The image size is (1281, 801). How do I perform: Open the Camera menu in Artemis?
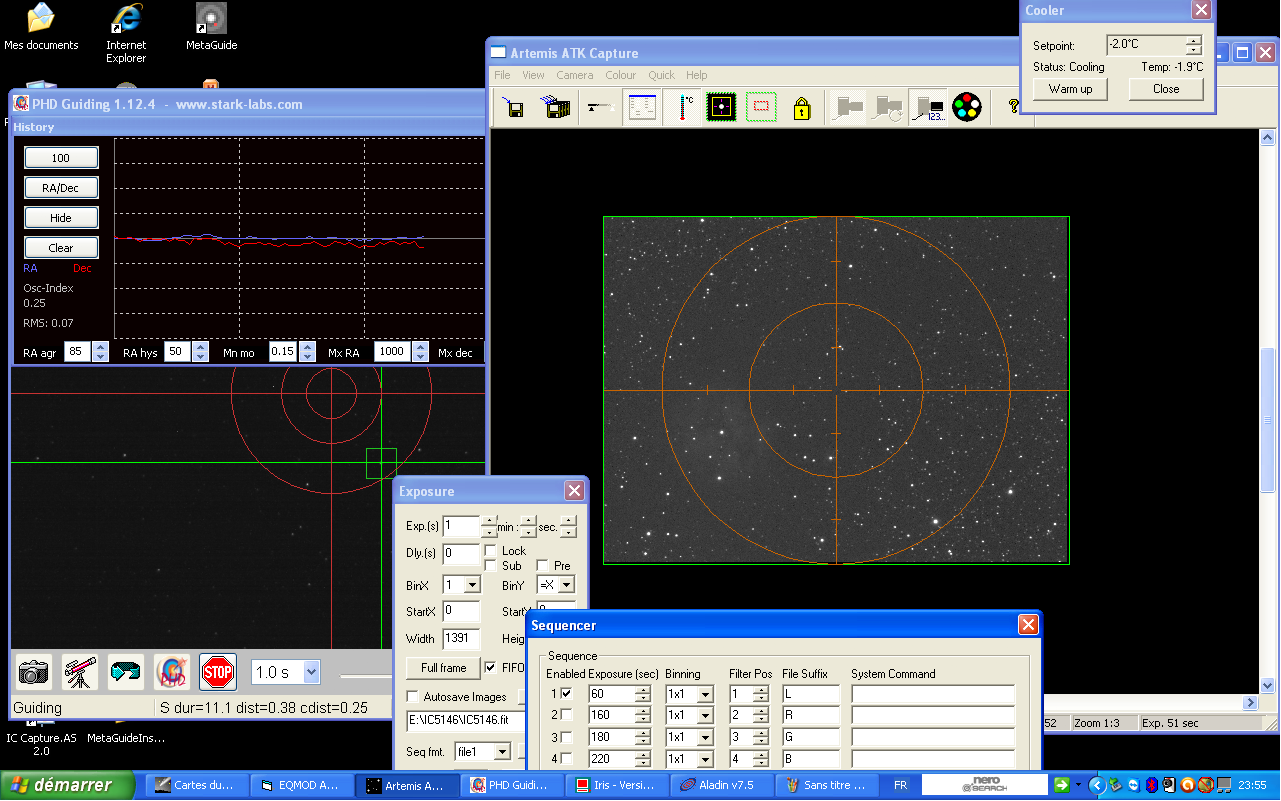point(574,75)
